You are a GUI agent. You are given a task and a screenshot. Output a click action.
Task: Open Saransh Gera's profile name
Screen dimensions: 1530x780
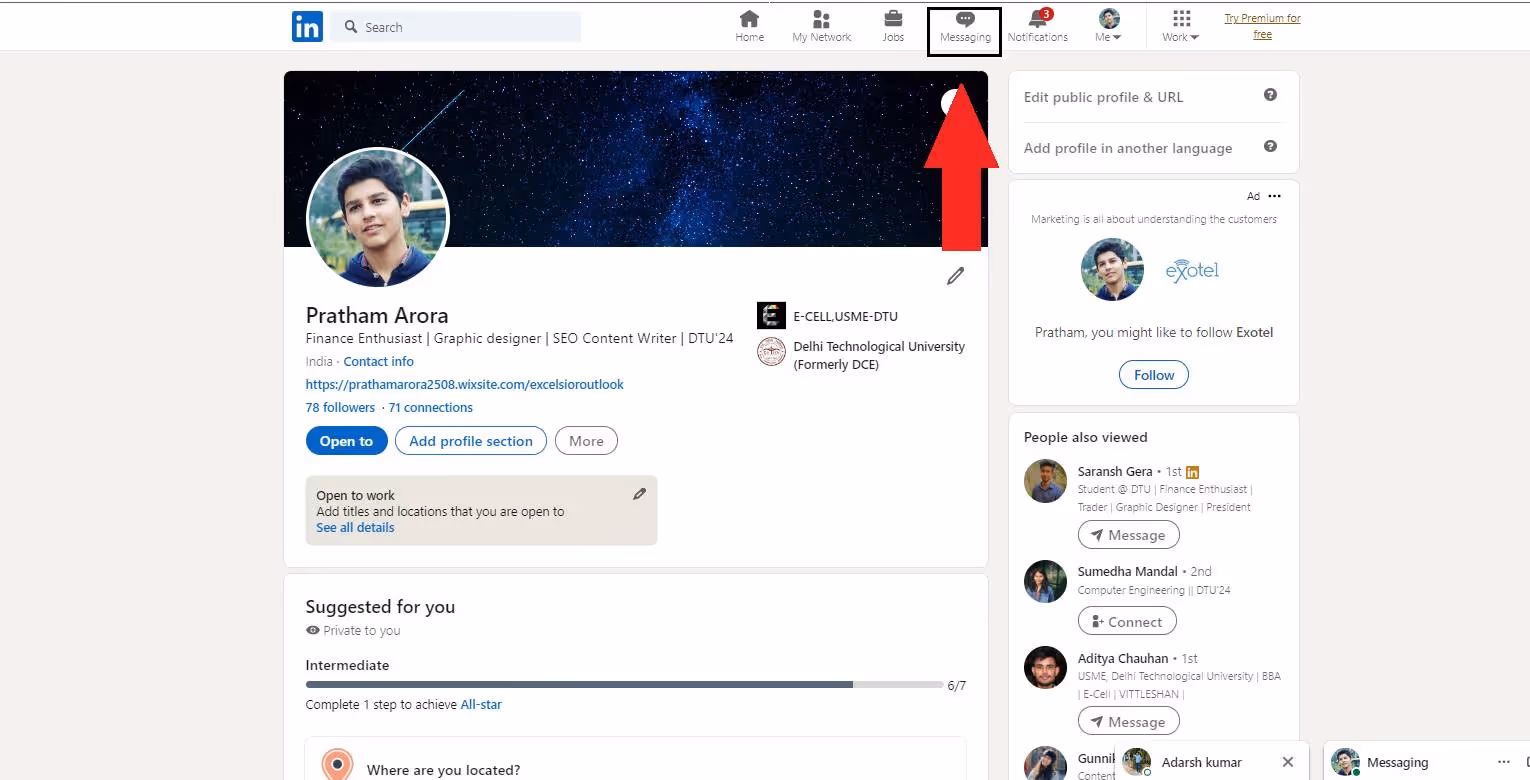pyautogui.click(x=1115, y=471)
